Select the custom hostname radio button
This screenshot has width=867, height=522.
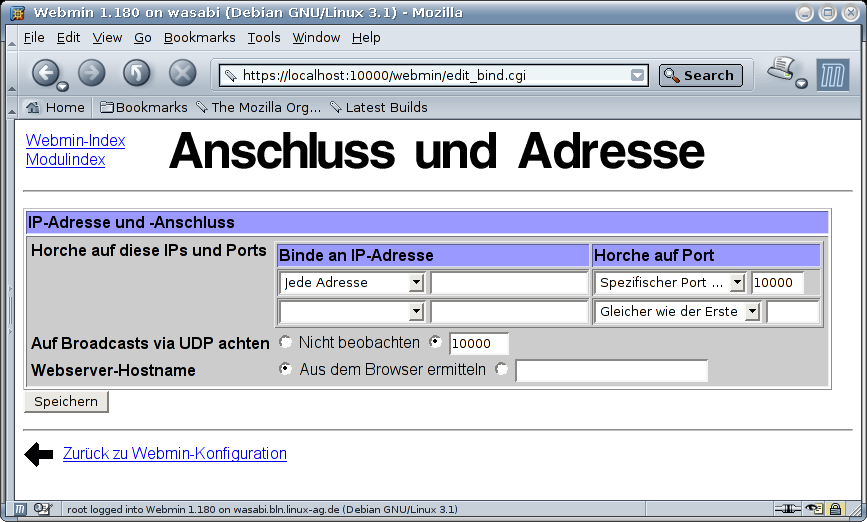point(502,369)
